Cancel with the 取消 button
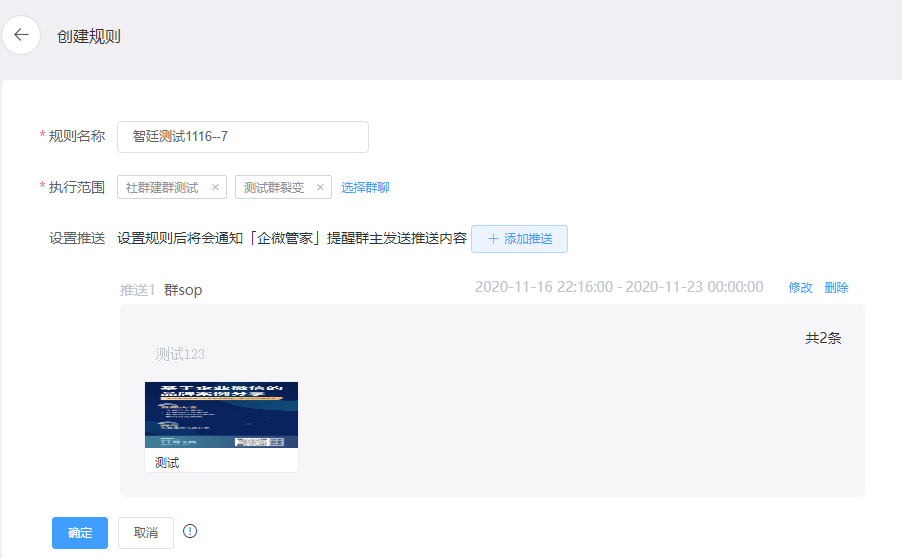 146,533
